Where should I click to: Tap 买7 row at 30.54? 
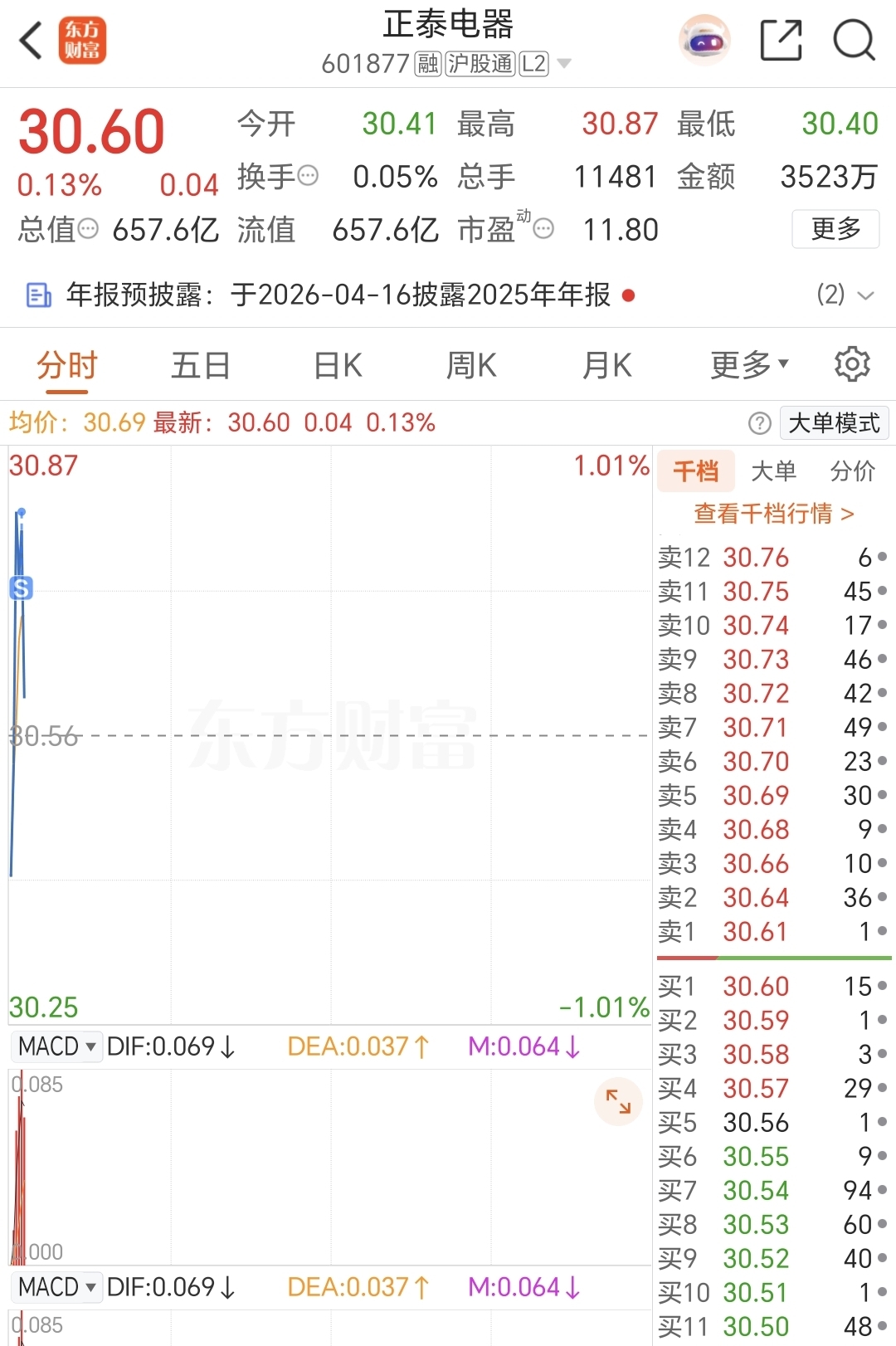click(773, 1191)
